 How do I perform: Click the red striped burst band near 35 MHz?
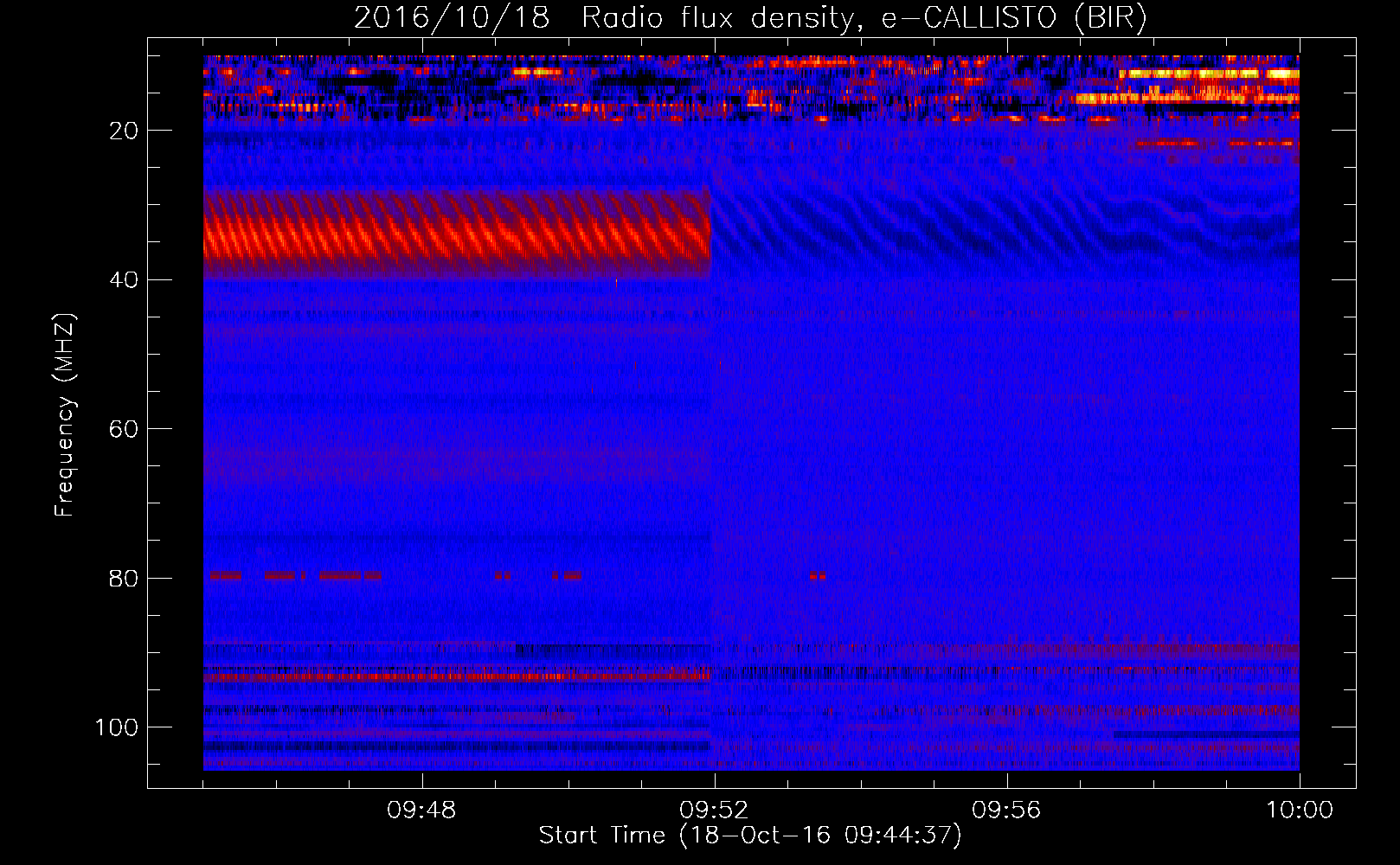[x=457, y=234]
